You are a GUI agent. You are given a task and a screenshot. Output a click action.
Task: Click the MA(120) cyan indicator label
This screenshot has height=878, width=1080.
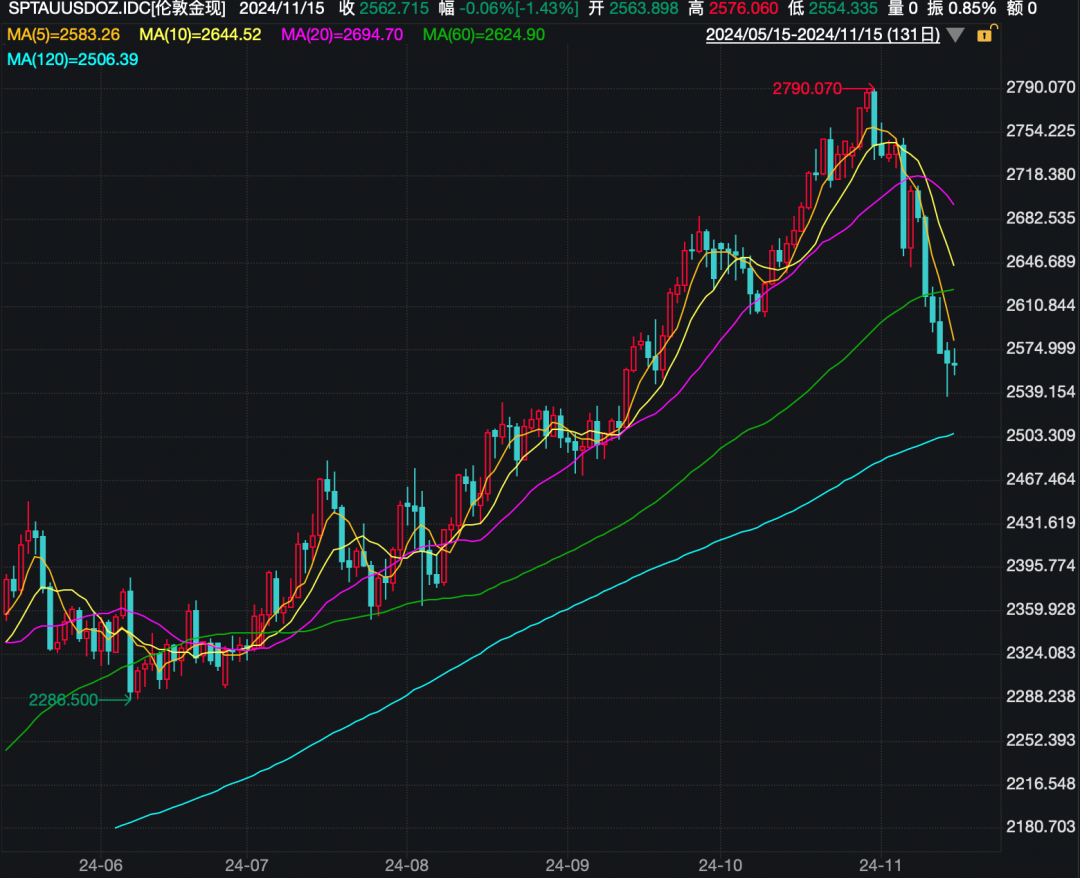point(72,60)
